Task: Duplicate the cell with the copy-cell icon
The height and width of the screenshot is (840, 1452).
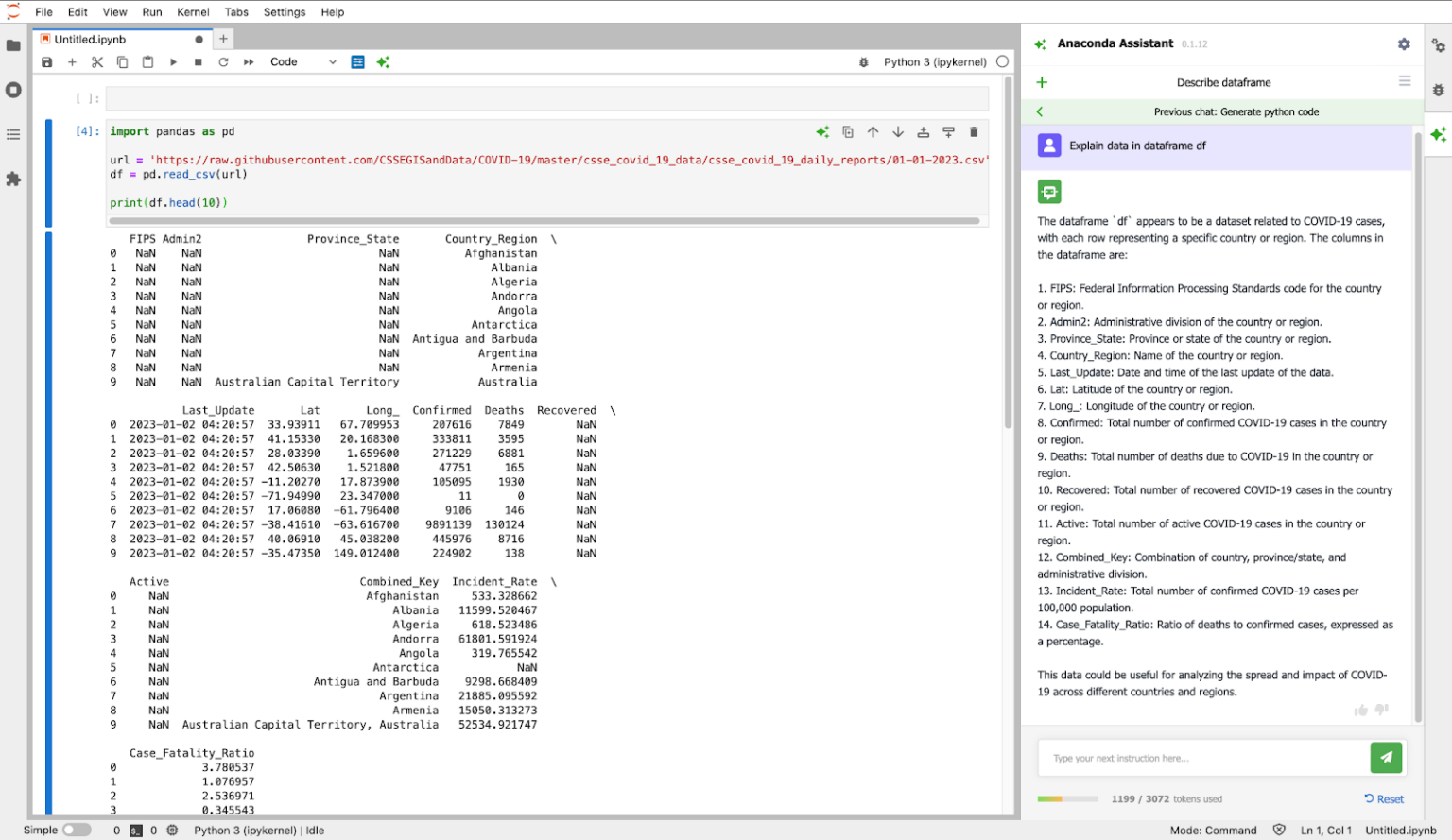Action: tap(848, 131)
